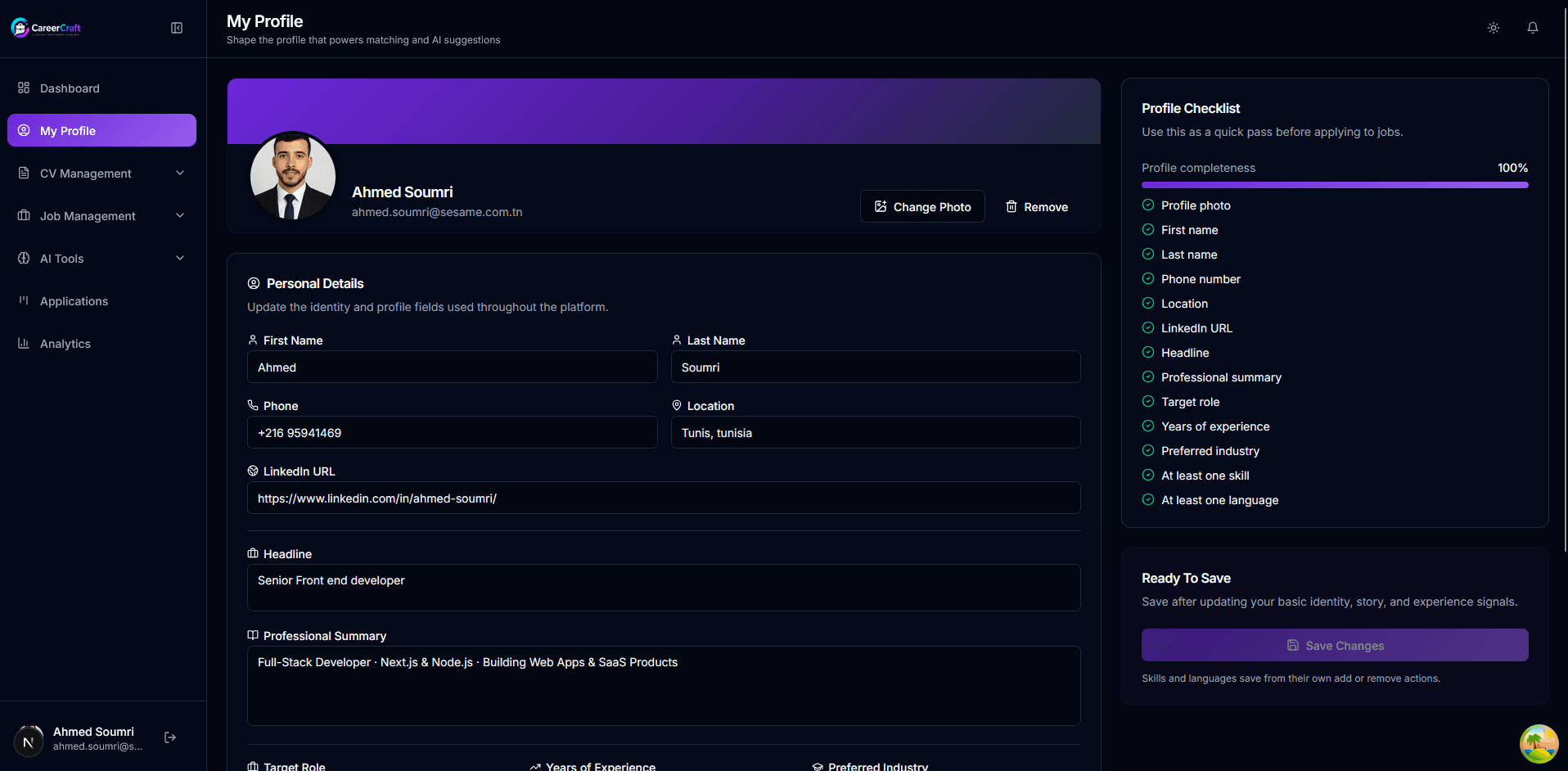1568x771 pixels.
Task: Open the floating beach avatar bubble
Action: (1539, 743)
